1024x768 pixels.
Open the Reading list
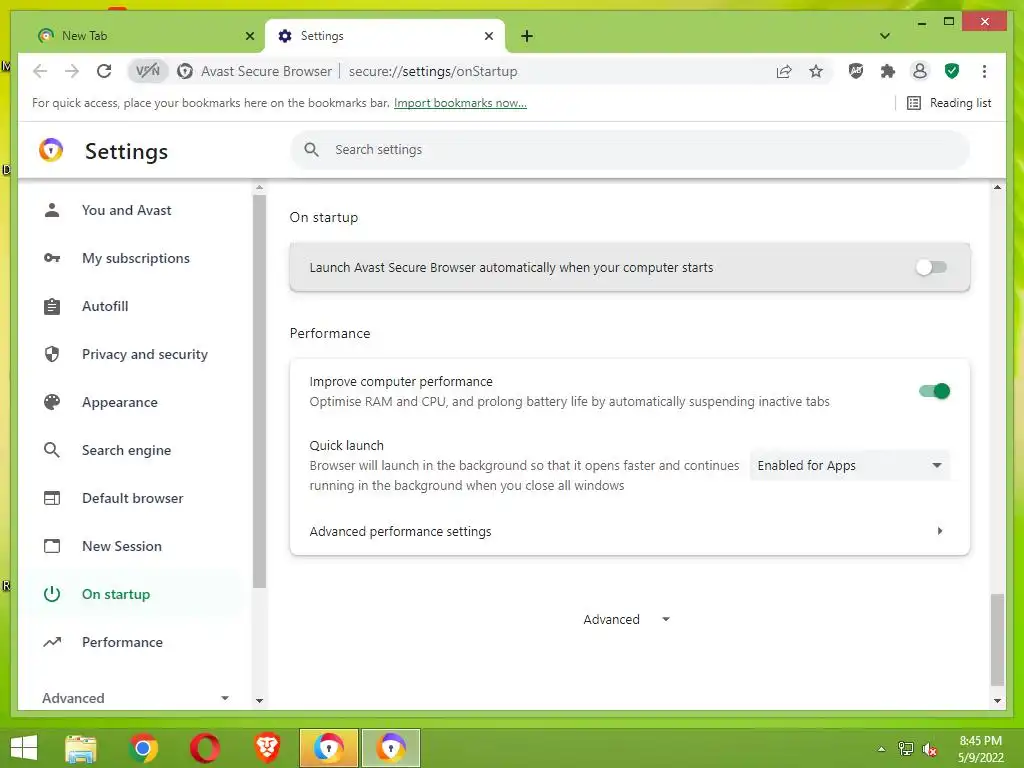pyautogui.click(x=950, y=103)
